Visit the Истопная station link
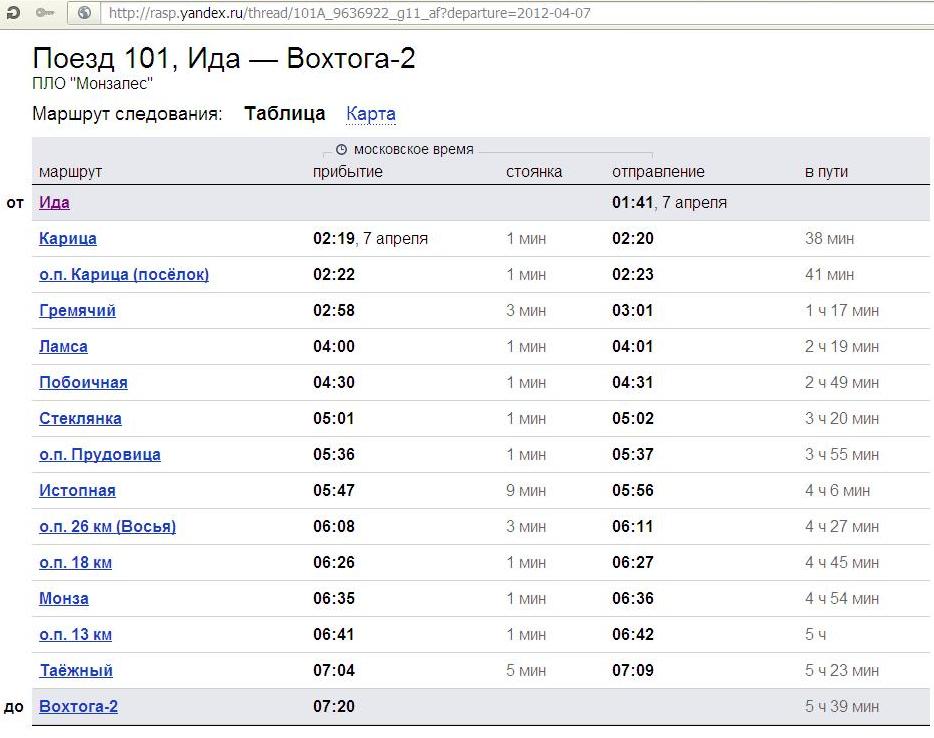934x738 pixels. [x=77, y=491]
